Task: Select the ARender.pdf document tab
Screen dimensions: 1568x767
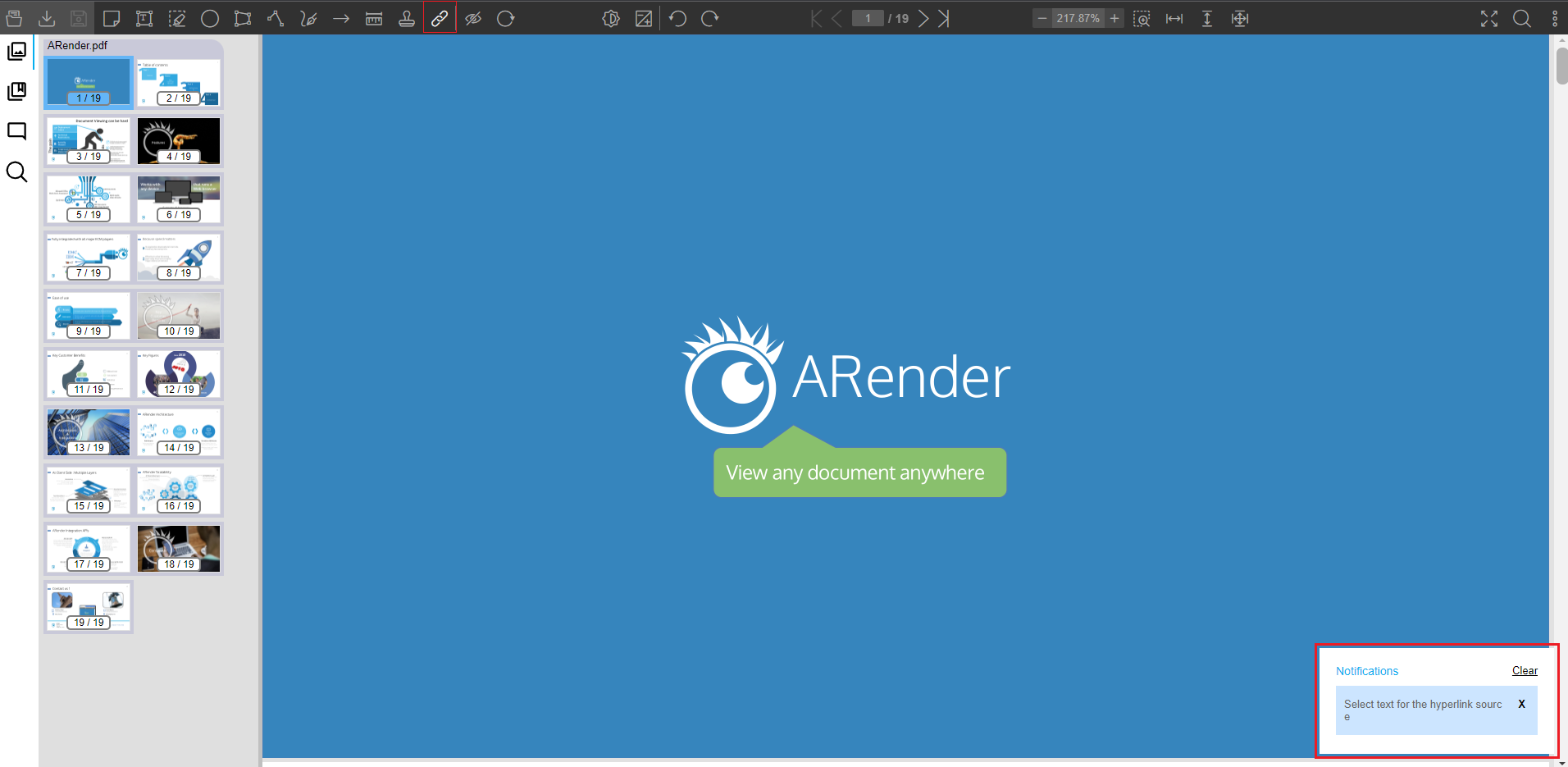Action: coord(78,45)
